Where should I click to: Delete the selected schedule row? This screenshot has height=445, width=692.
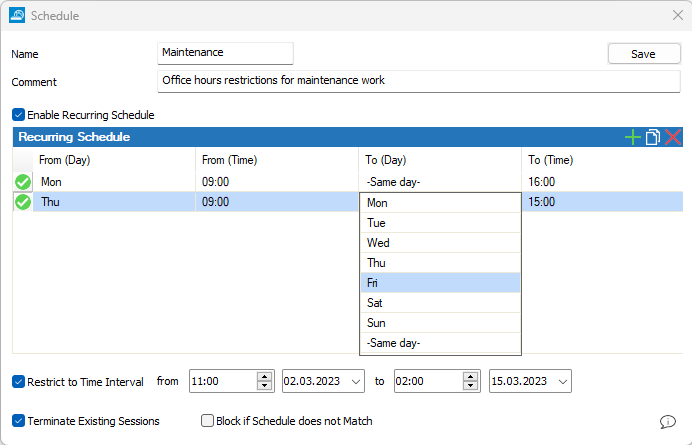click(673, 137)
